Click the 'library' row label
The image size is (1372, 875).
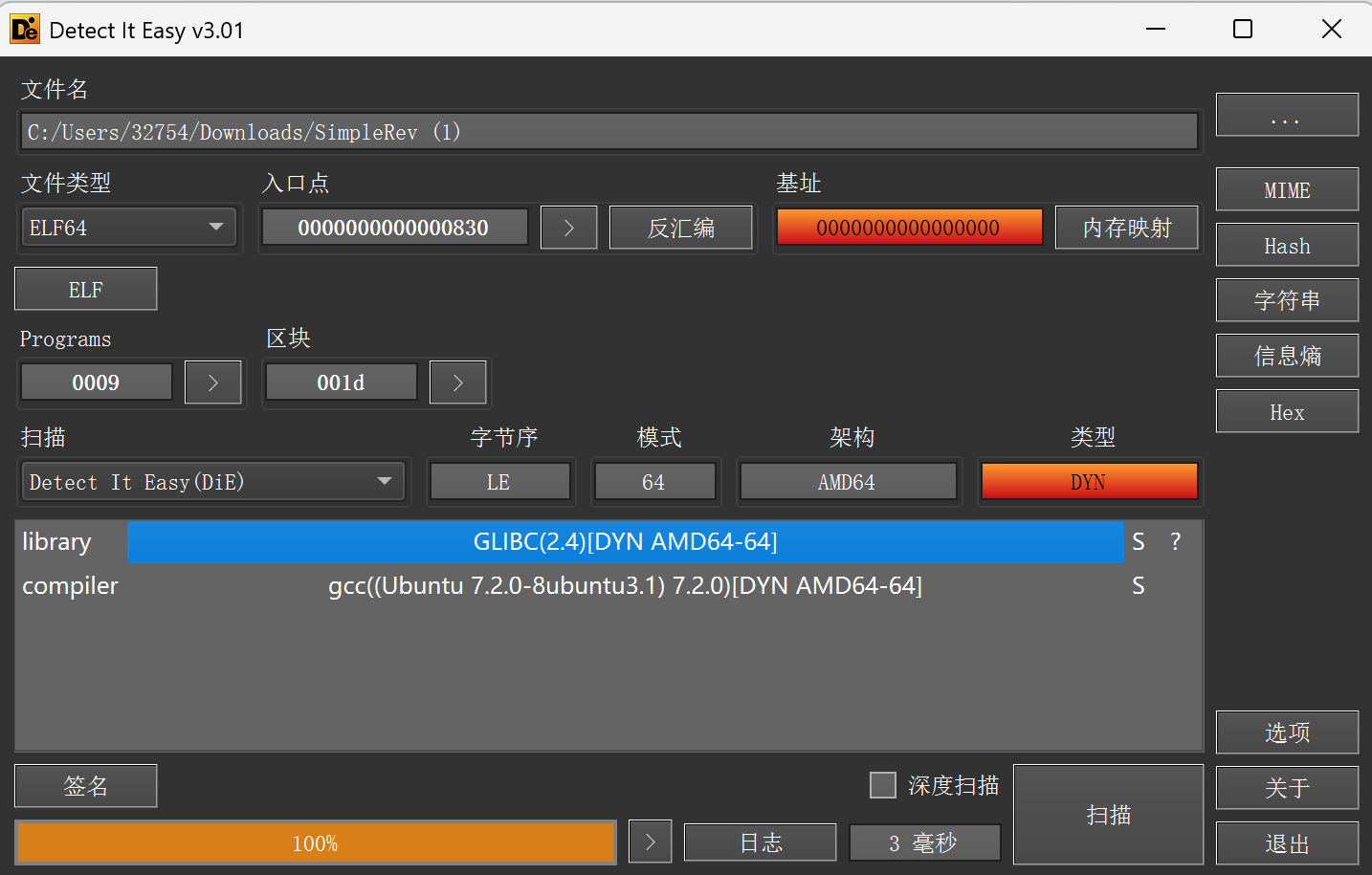click(56, 542)
